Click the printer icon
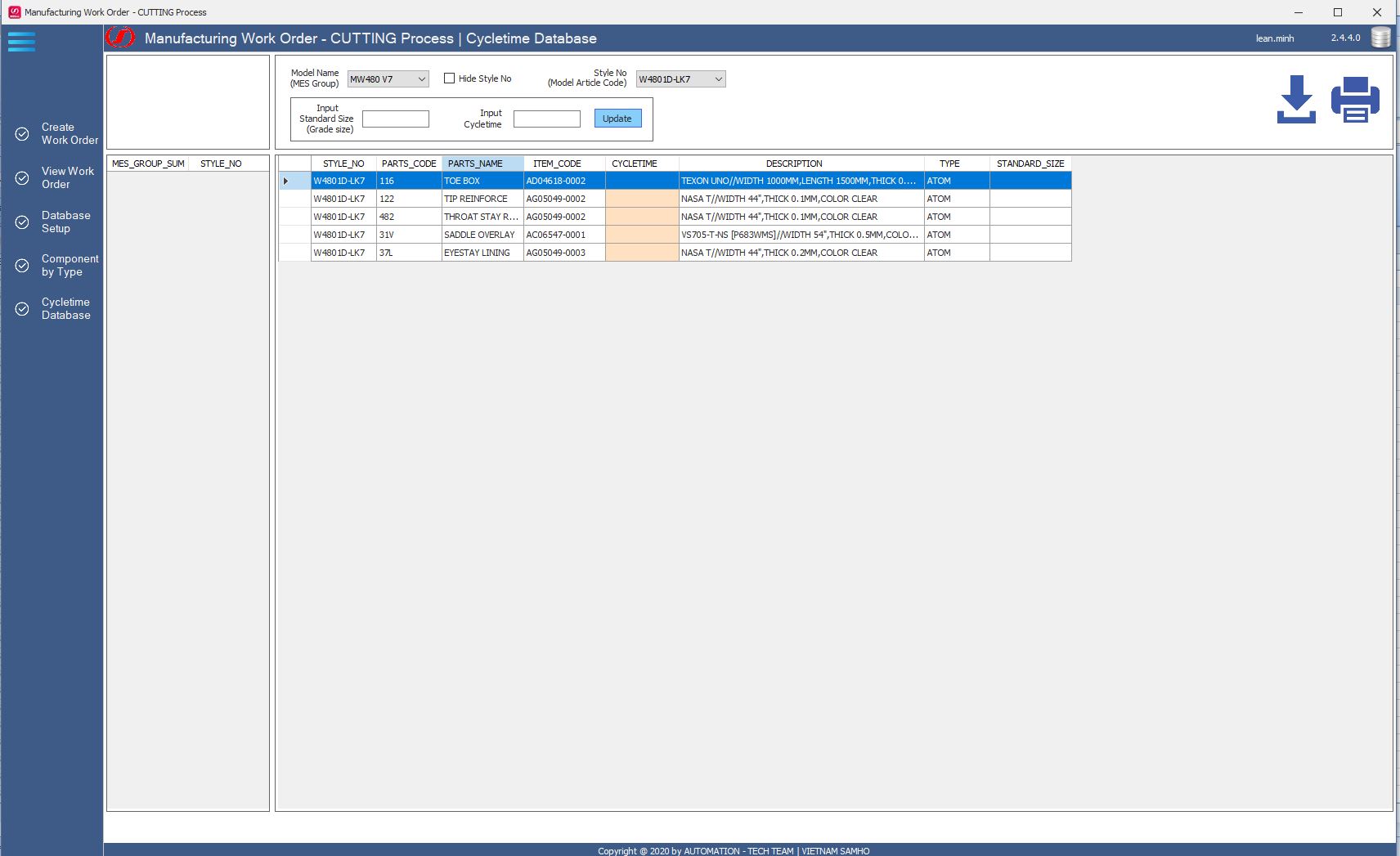1400x856 pixels. [x=1355, y=100]
